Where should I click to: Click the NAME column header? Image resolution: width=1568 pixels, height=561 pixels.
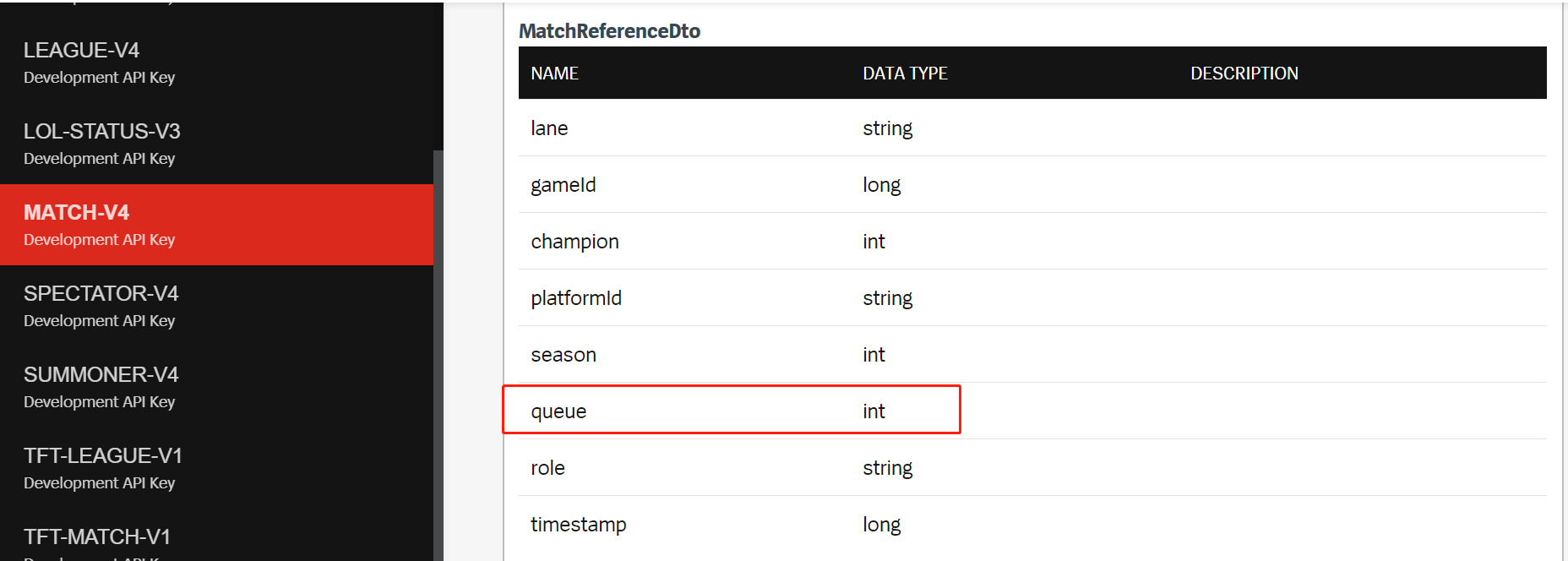click(555, 73)
